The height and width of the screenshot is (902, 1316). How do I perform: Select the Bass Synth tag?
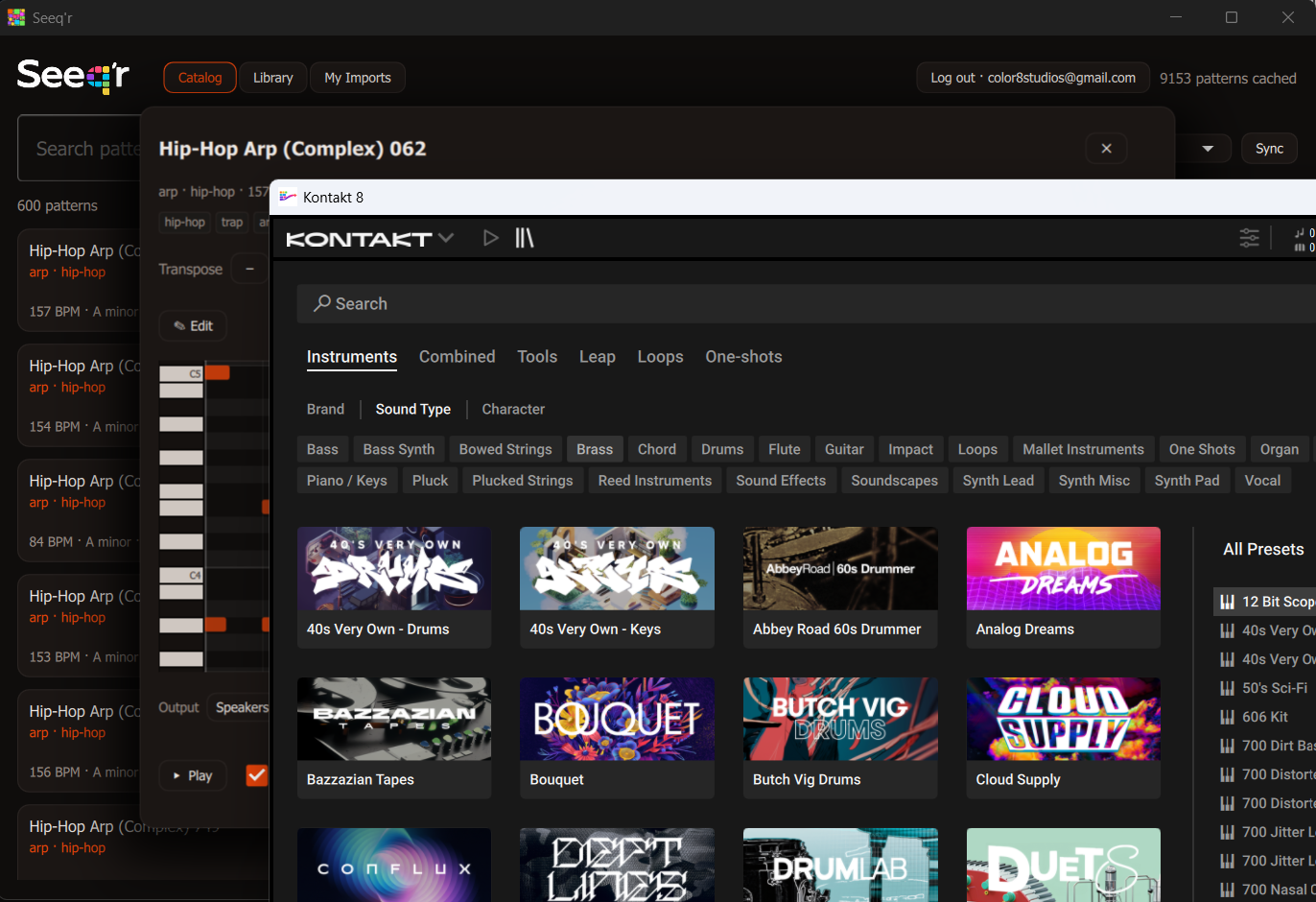point(399,449)
